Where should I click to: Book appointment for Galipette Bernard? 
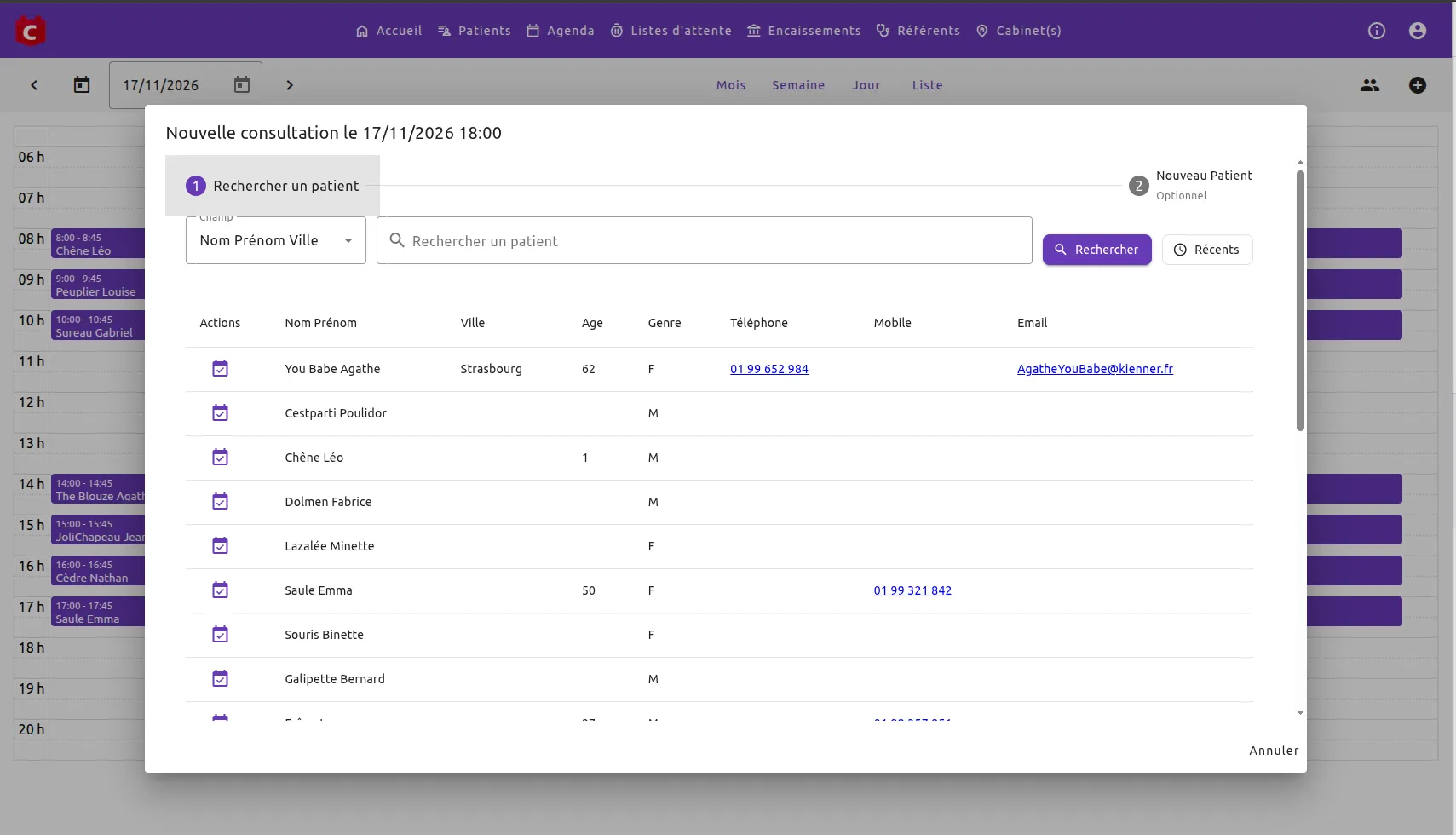pos(220,679)
